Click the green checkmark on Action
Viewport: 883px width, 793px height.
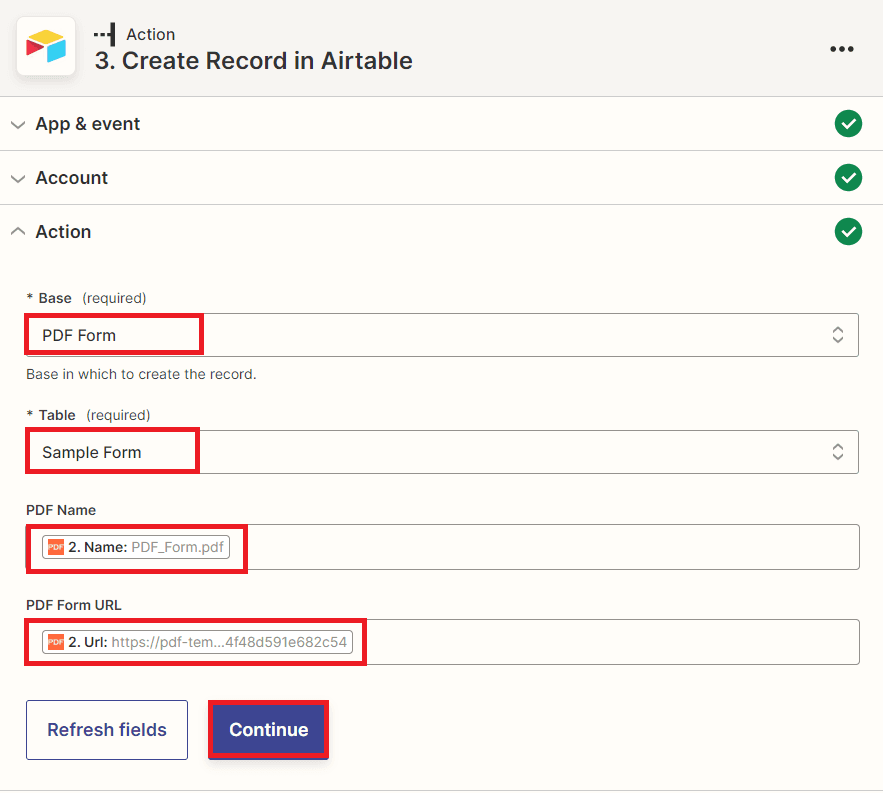[x=848, y=231]
